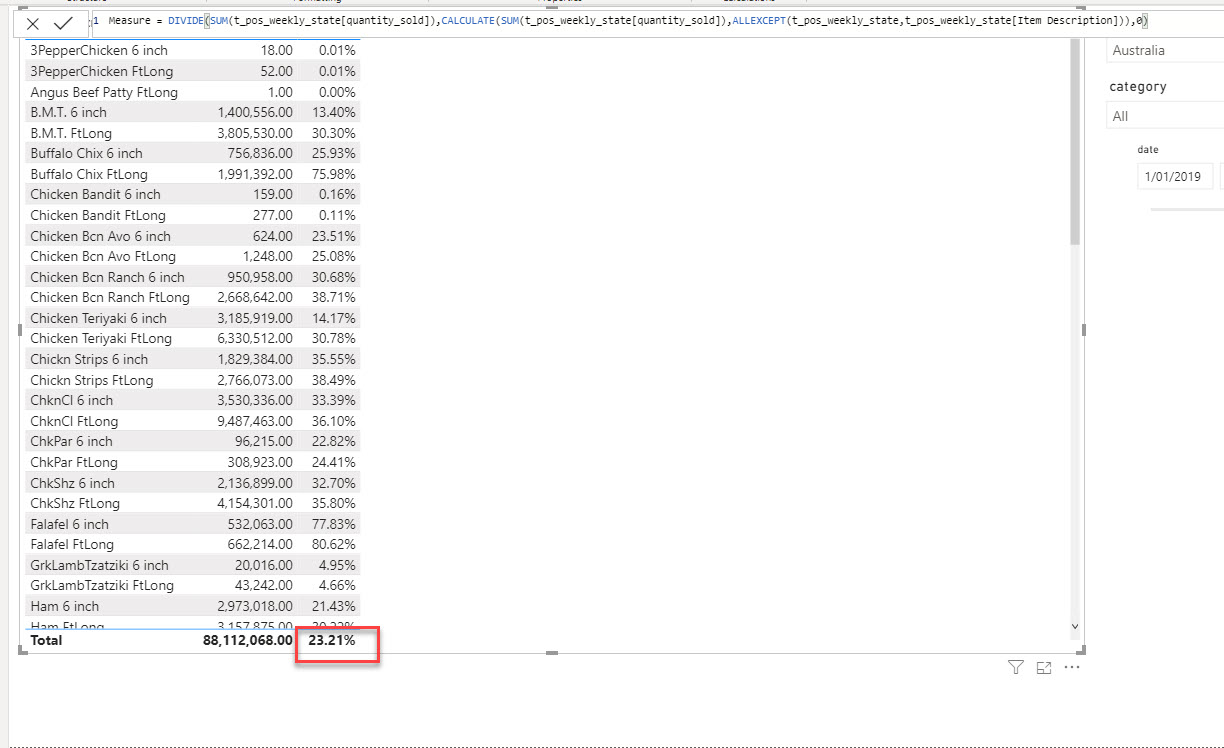
Task: Cancel the formula edit with the X icon
Action: tap(33, 23)
